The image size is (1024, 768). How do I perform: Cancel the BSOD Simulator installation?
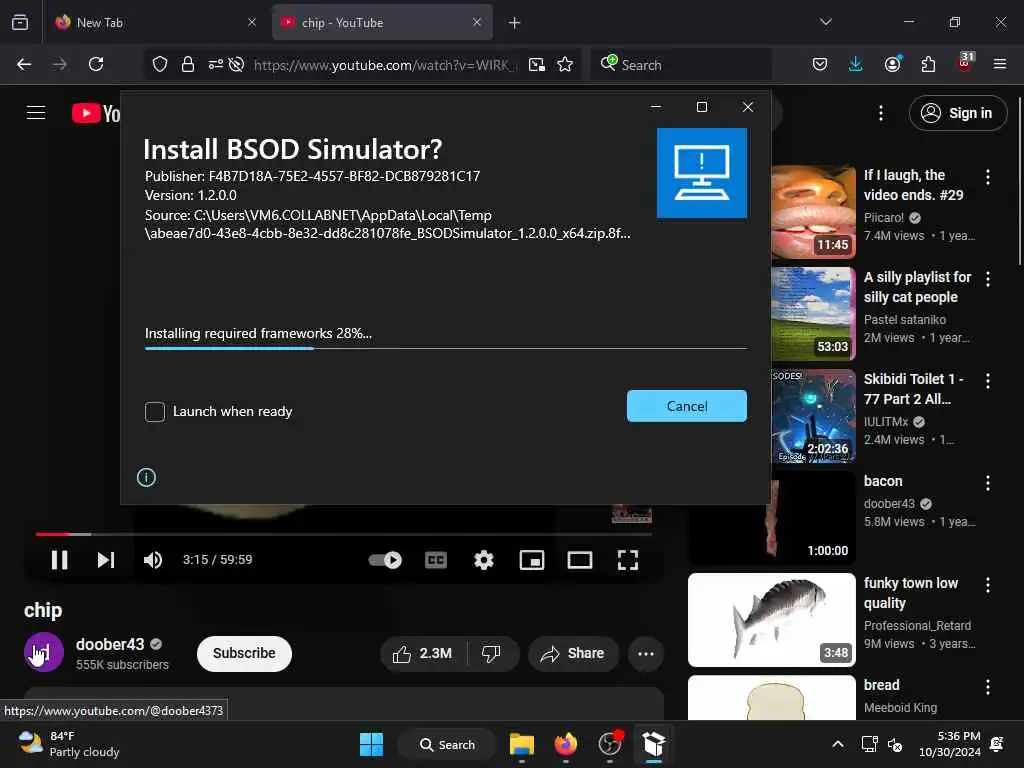pyautogui.click(x=686, y=406)
